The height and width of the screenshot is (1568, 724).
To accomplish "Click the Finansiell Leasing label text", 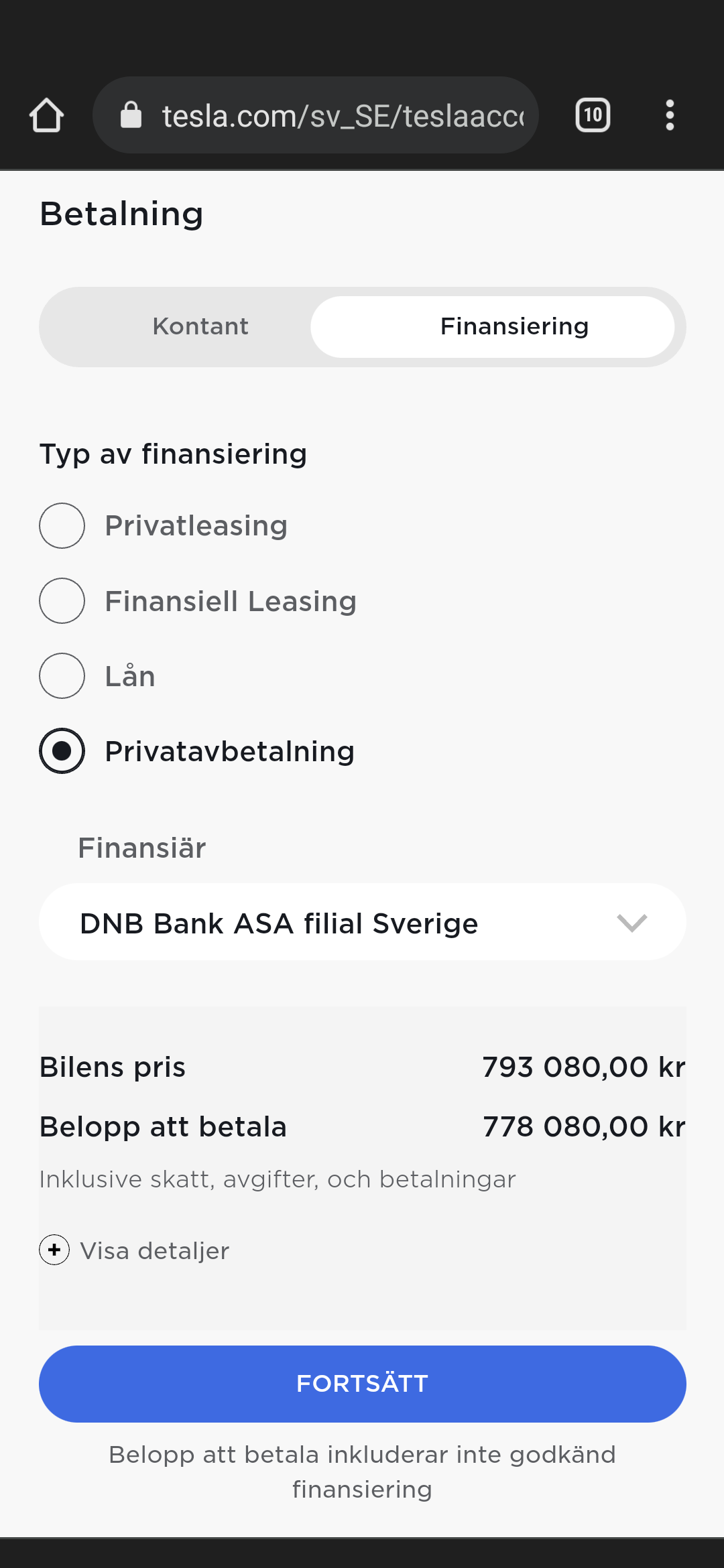I will [x=231, y=601].
